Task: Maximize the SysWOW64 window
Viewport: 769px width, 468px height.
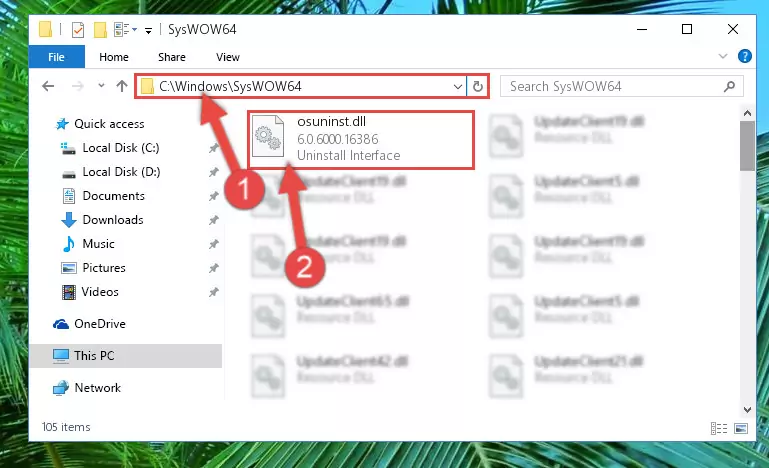Action: tap(687, 29)
